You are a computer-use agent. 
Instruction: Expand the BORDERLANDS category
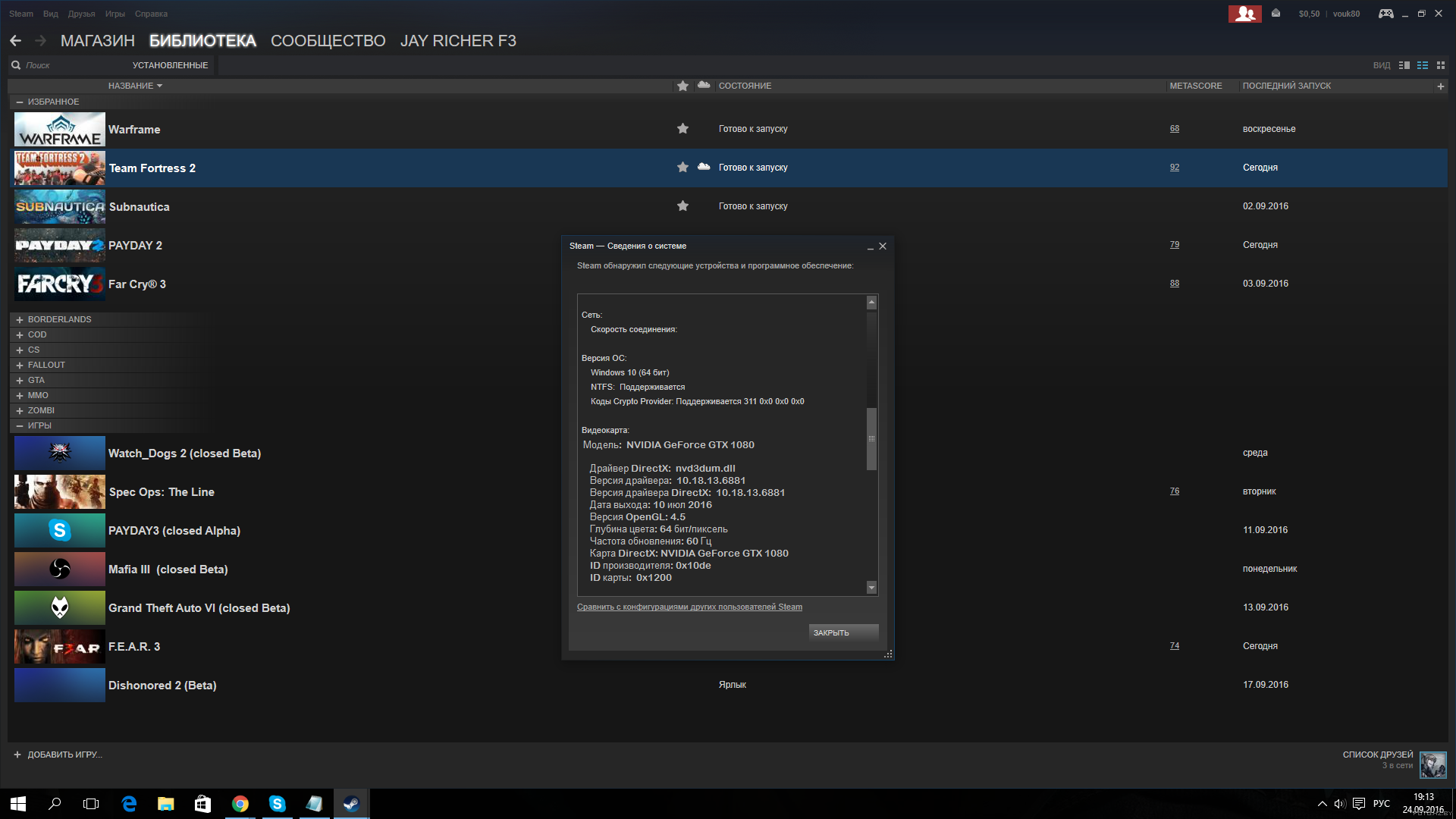coord(20,320)
